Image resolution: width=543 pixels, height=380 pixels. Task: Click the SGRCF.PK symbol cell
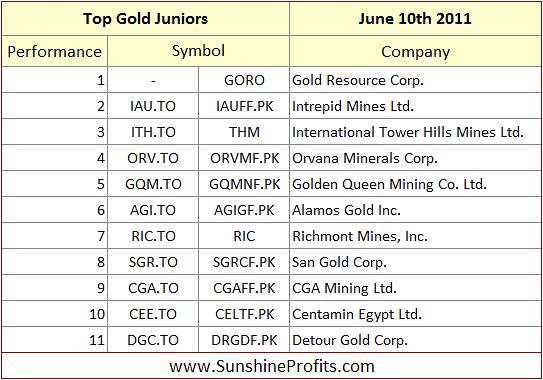[244, 262]
